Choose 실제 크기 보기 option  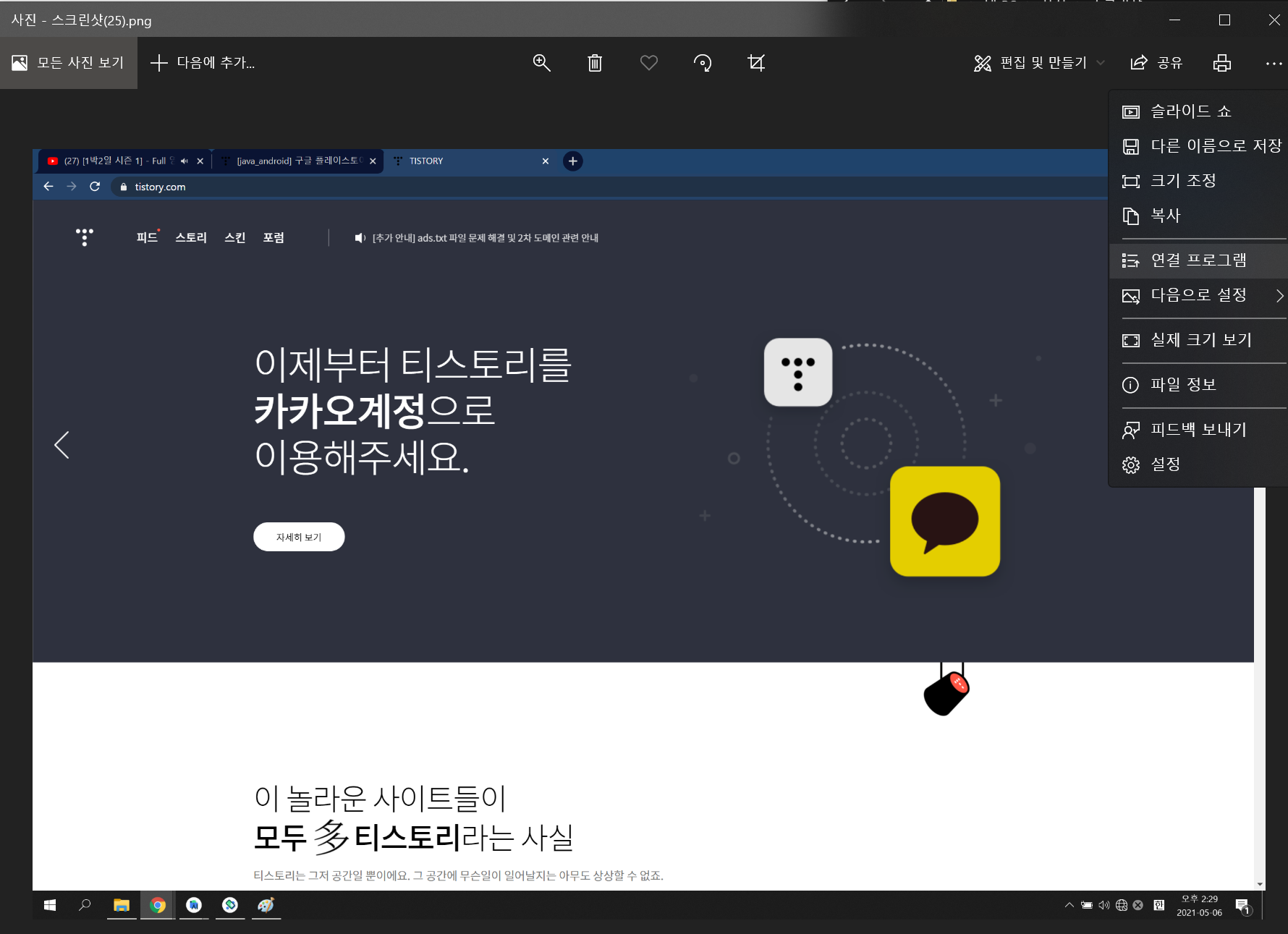click(x=1198, y=340)
